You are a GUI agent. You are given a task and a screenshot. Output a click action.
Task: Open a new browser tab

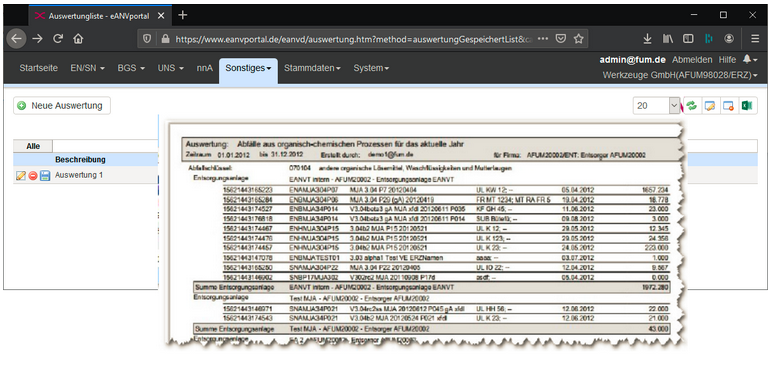[183, 15]
